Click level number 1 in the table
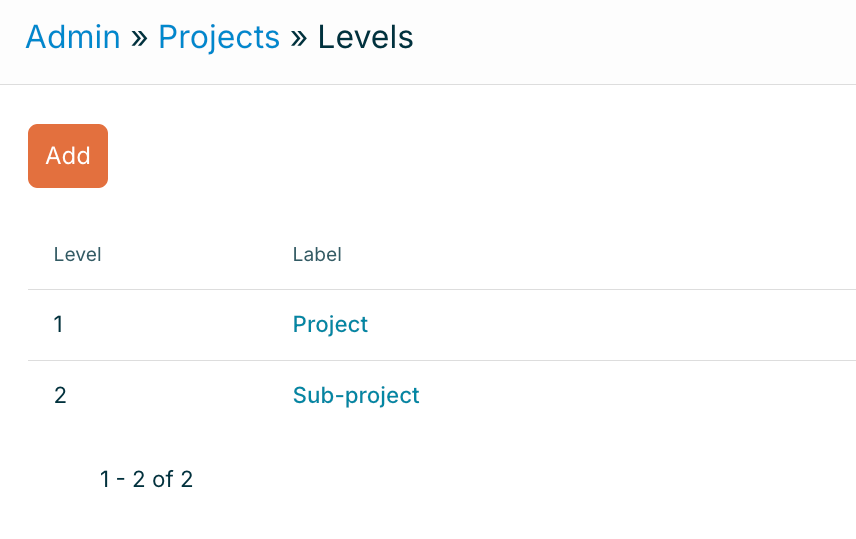This screenshot has width=856, height=539. coord(59,325)
